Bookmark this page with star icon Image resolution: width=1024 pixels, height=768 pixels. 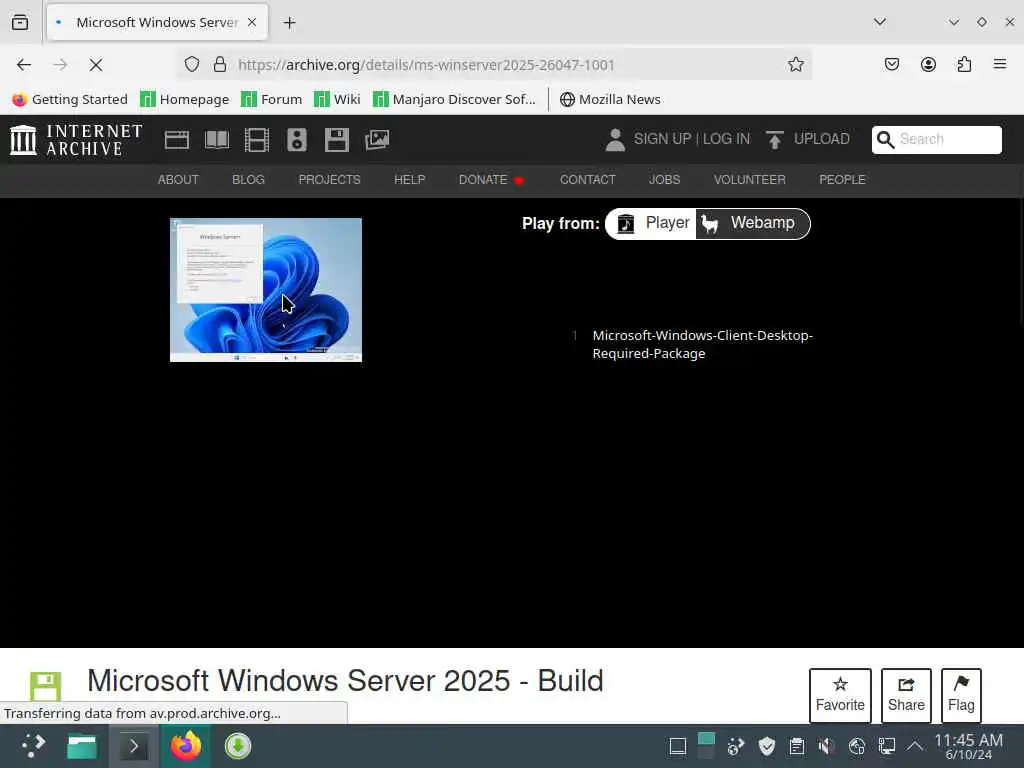coord(795,64)
